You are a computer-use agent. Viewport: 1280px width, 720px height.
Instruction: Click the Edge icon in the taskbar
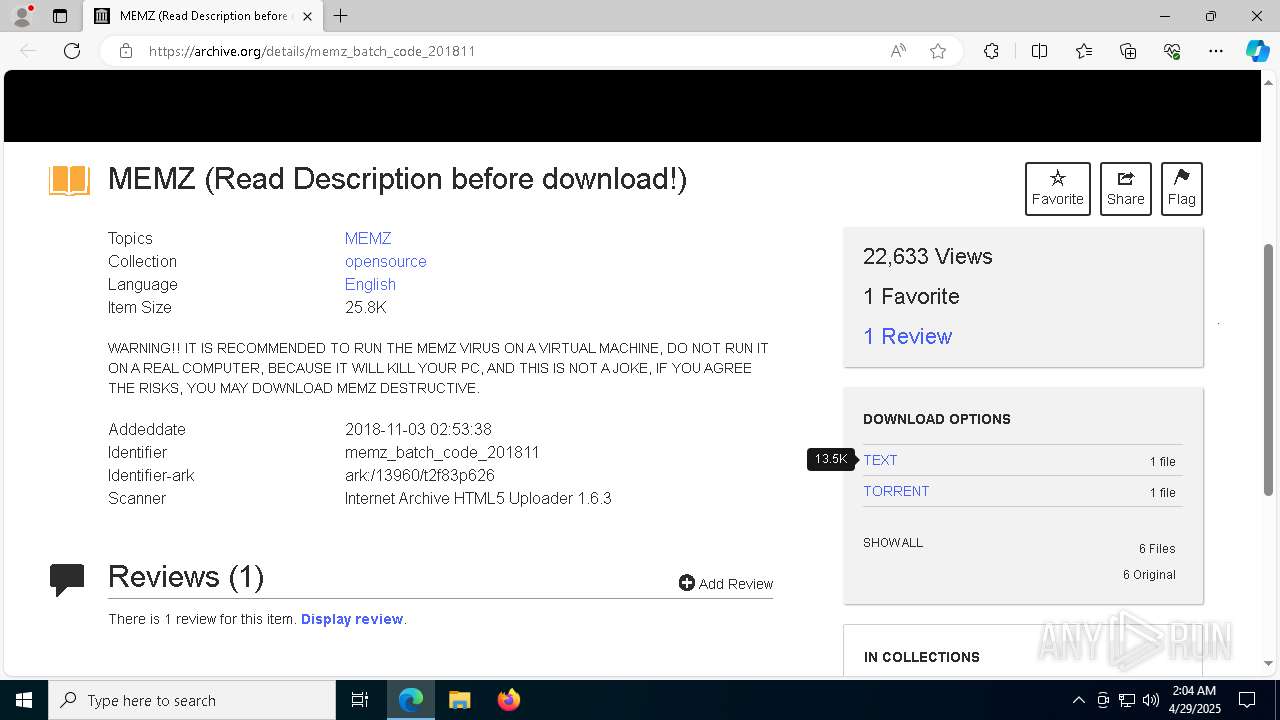[x=411, y=700]
